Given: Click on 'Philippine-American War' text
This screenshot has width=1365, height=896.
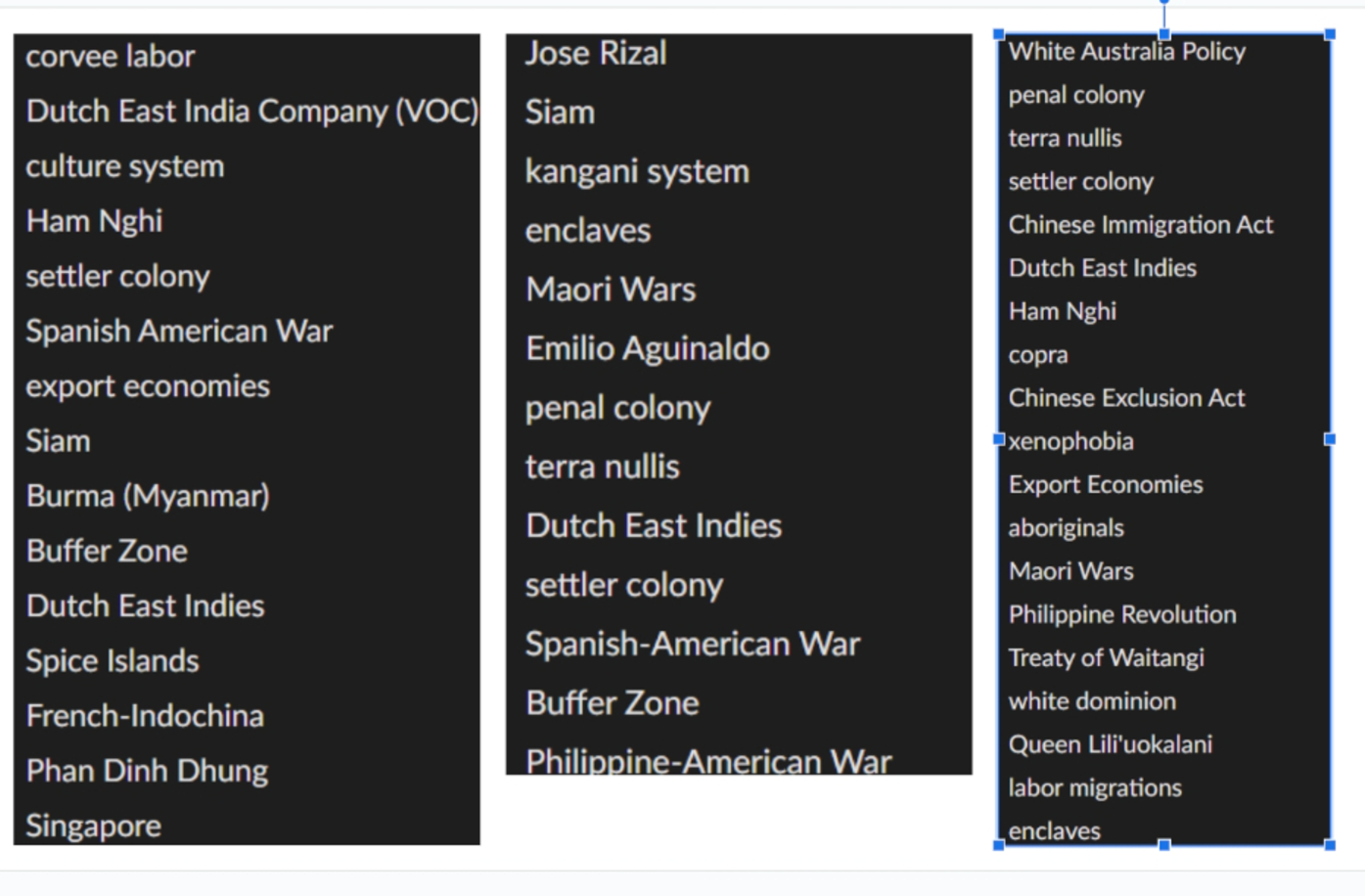Looking at the screenshot, I should [708, 761].
